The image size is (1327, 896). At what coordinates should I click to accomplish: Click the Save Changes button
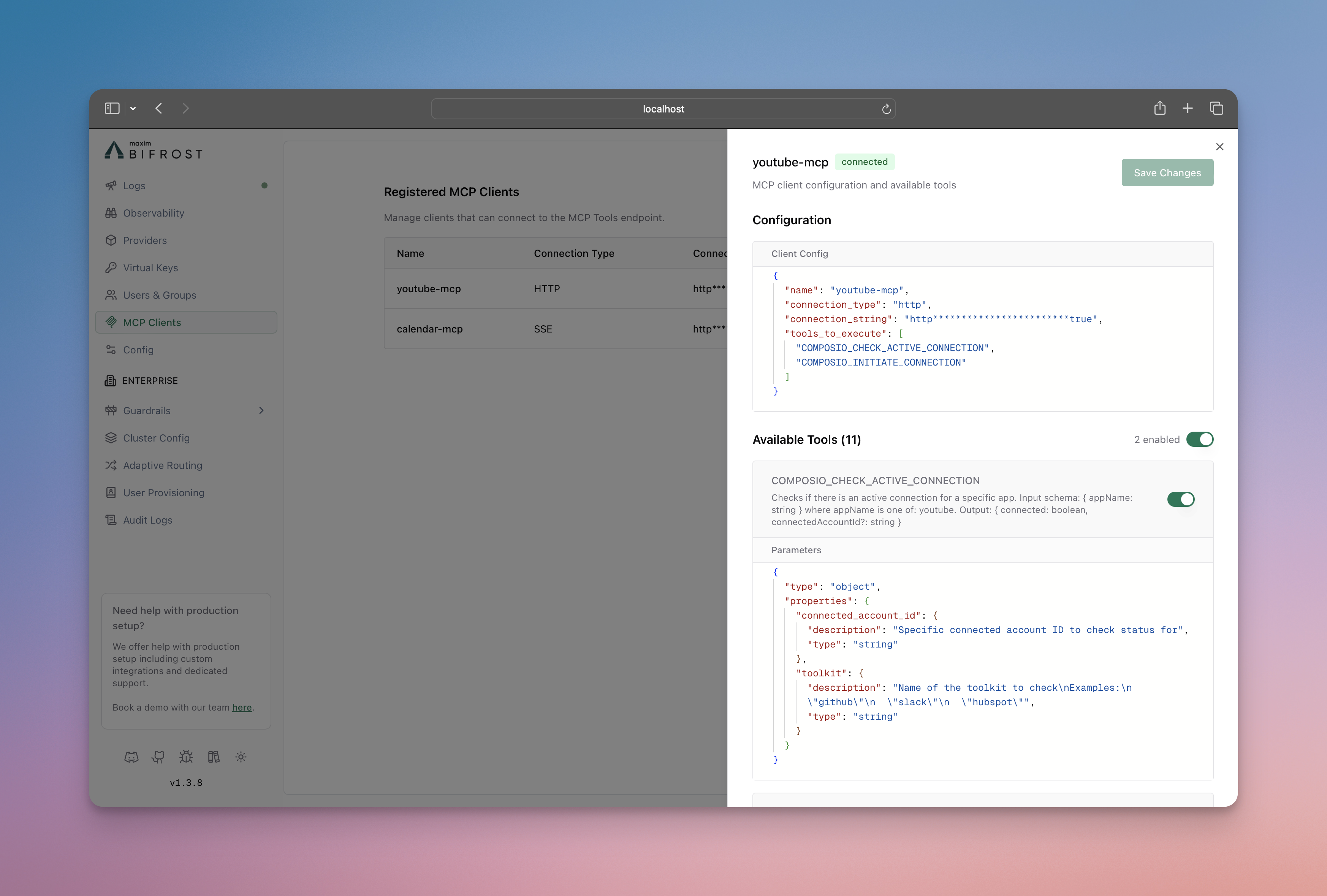point(1167,173)
